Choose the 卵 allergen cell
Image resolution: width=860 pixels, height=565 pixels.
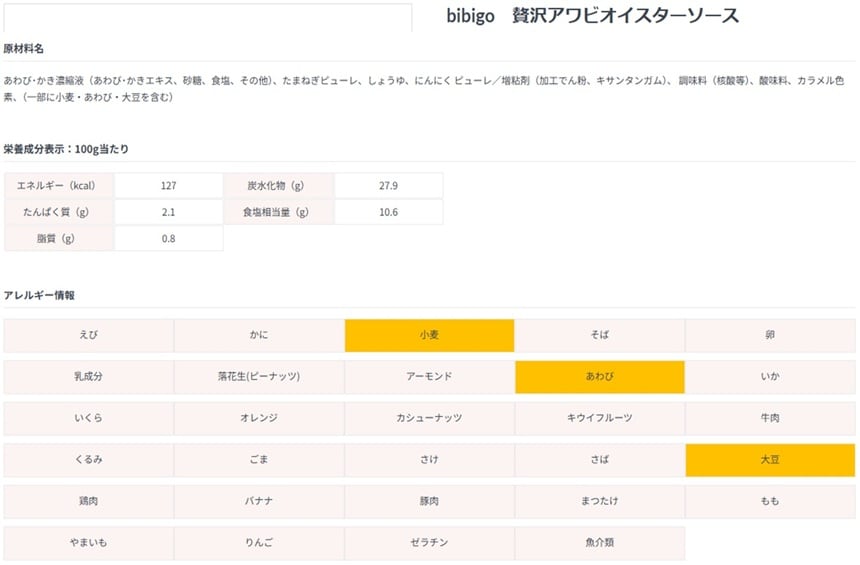pyautogui.click(x=769, y=335)
